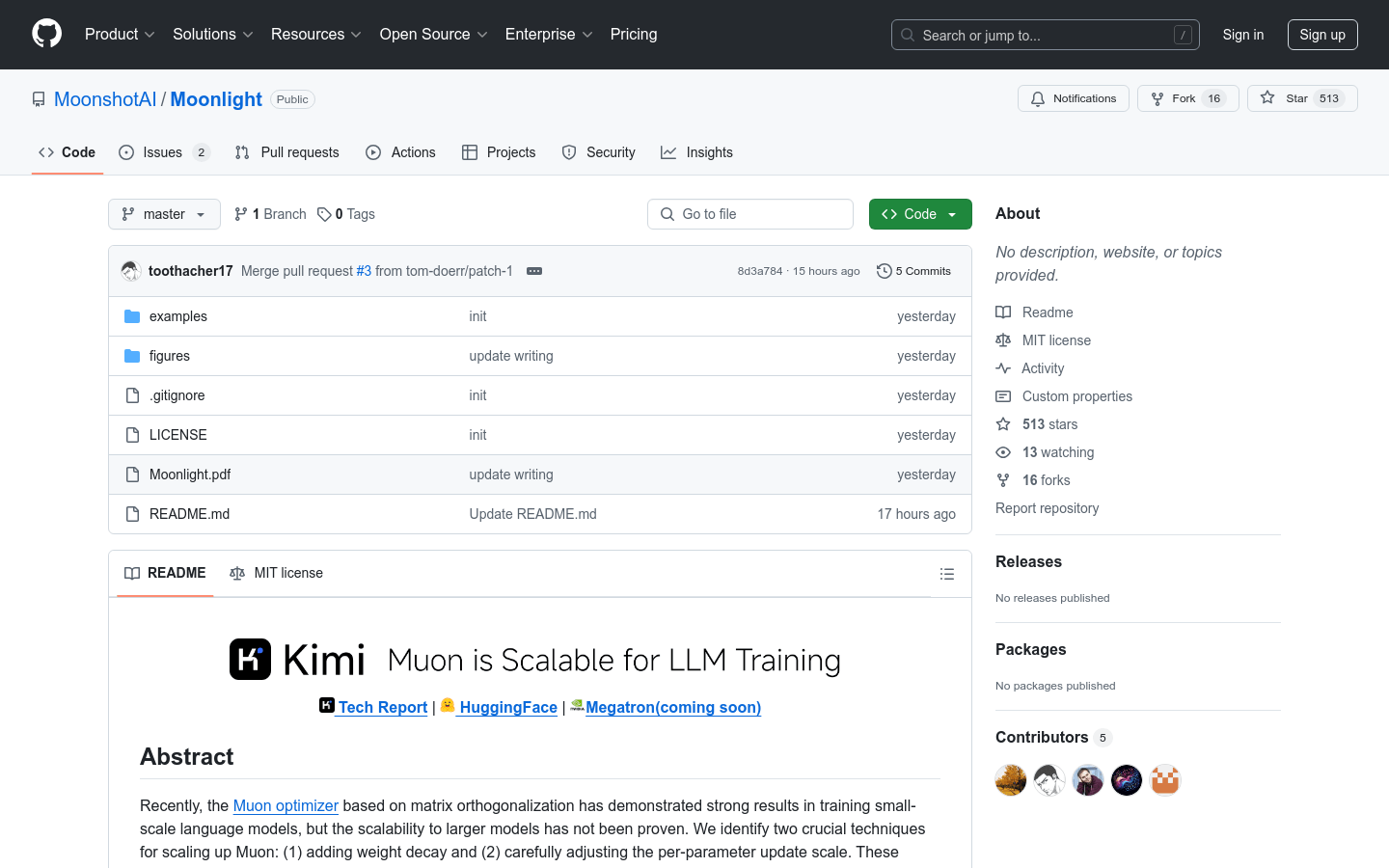
Task: Click the Notifications bell button
Action: pos(1073,98)
